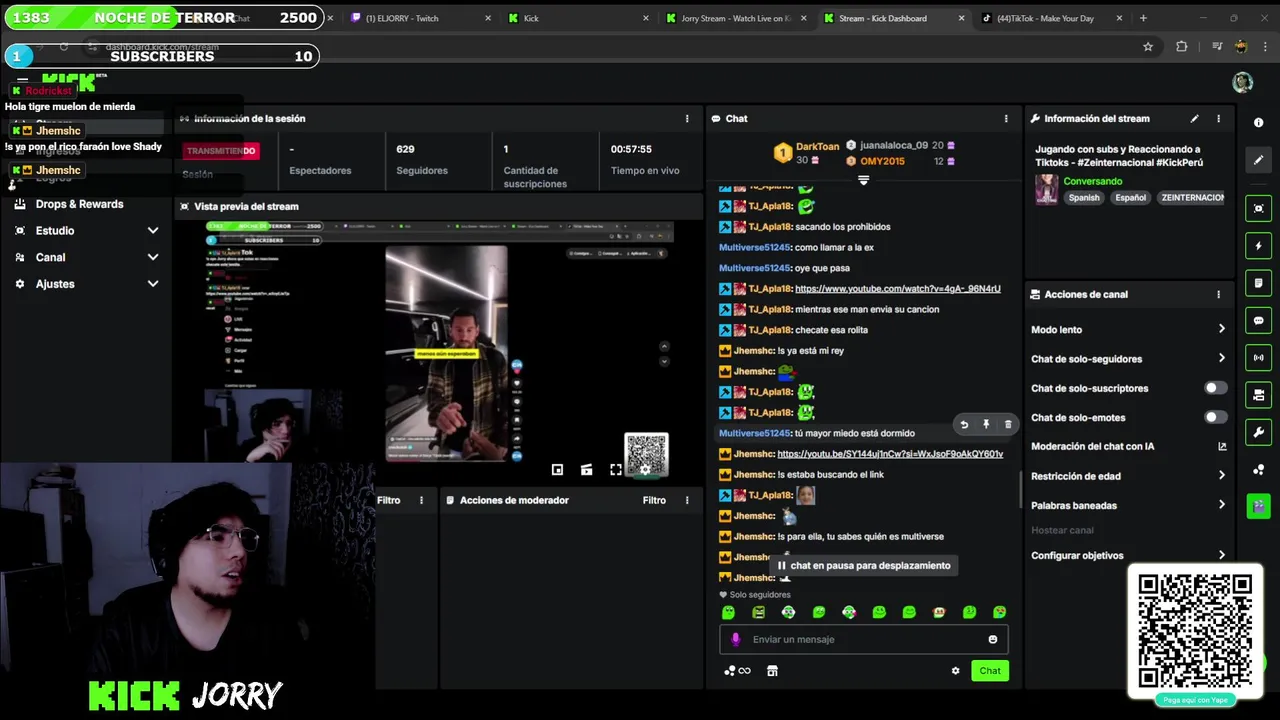This screenshot has height=720, width=1280.
Task: Open chat settings gear icon
Action: [955, 671]
